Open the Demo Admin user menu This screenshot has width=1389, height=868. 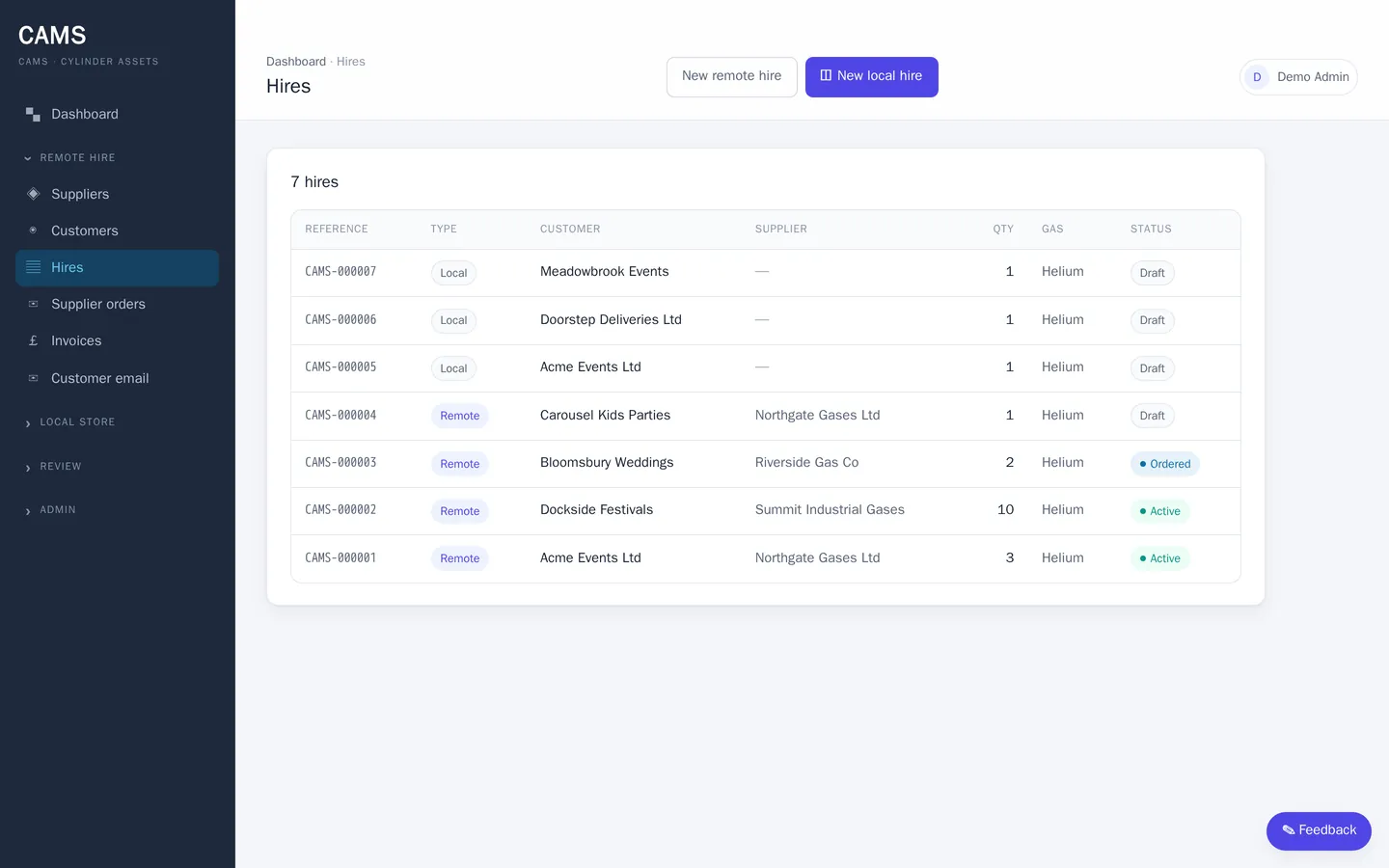[x=1298, y=77]
